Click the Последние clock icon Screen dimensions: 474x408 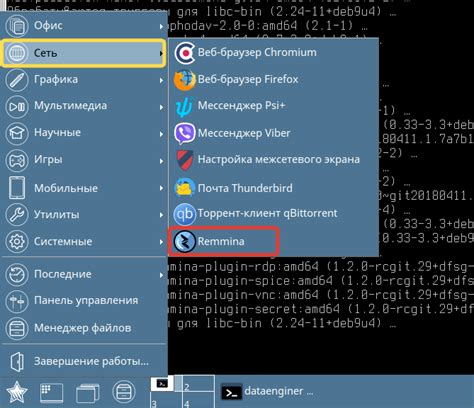pos(17,274)
